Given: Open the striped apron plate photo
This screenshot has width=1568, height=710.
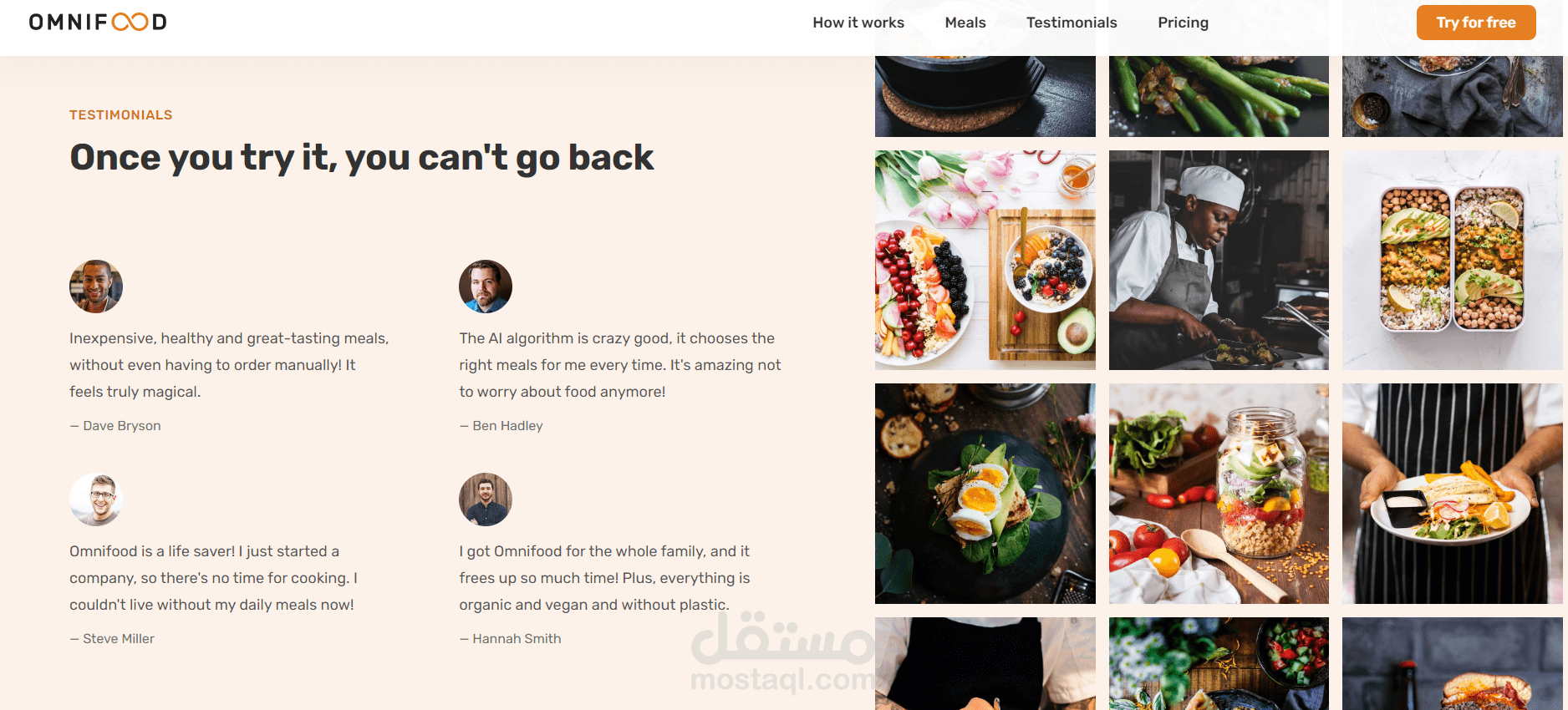Looking at the screenshot, I should (1453, 494).
